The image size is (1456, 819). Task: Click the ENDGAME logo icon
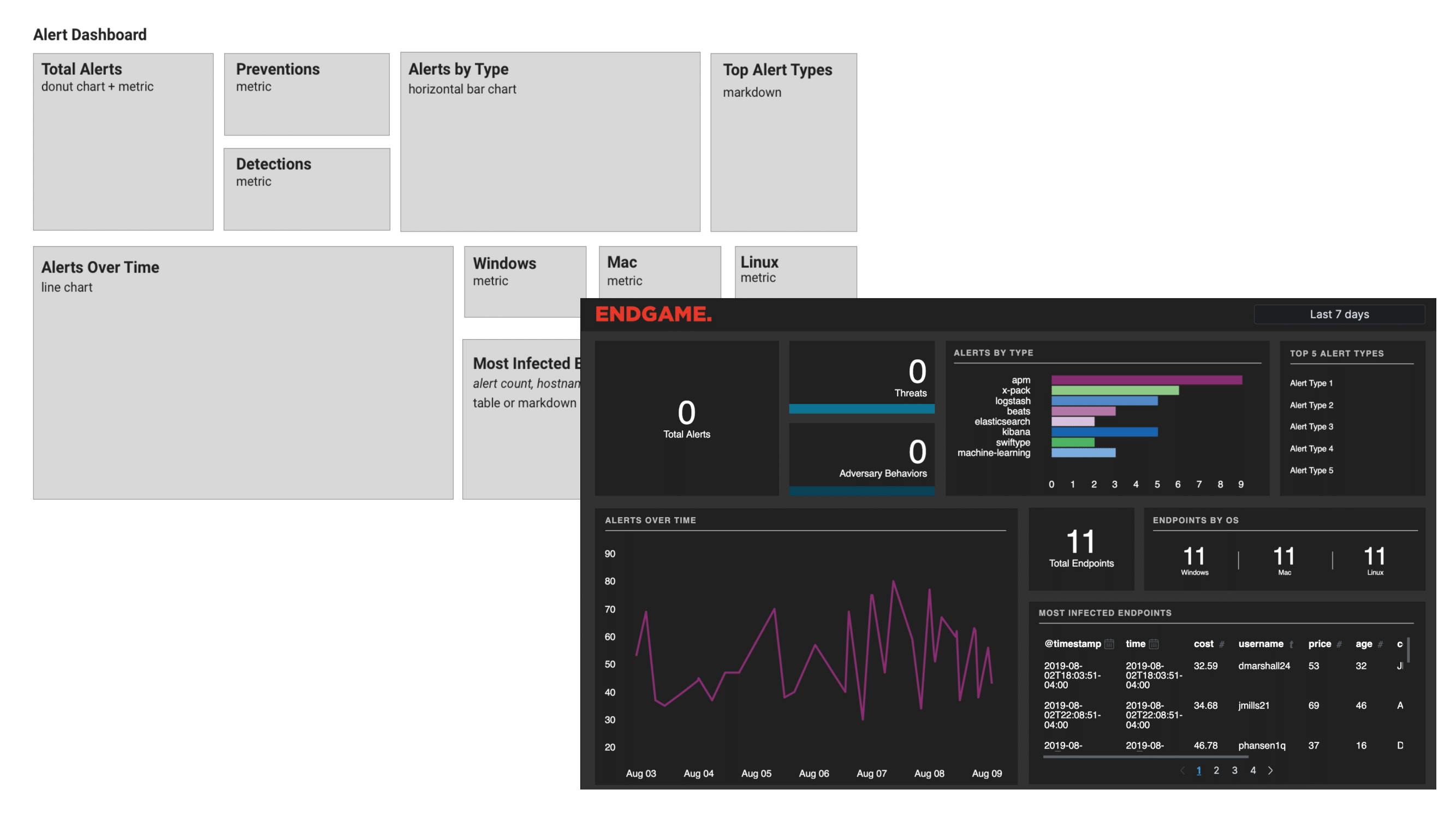pyautogui.click(x=651, y=314)
